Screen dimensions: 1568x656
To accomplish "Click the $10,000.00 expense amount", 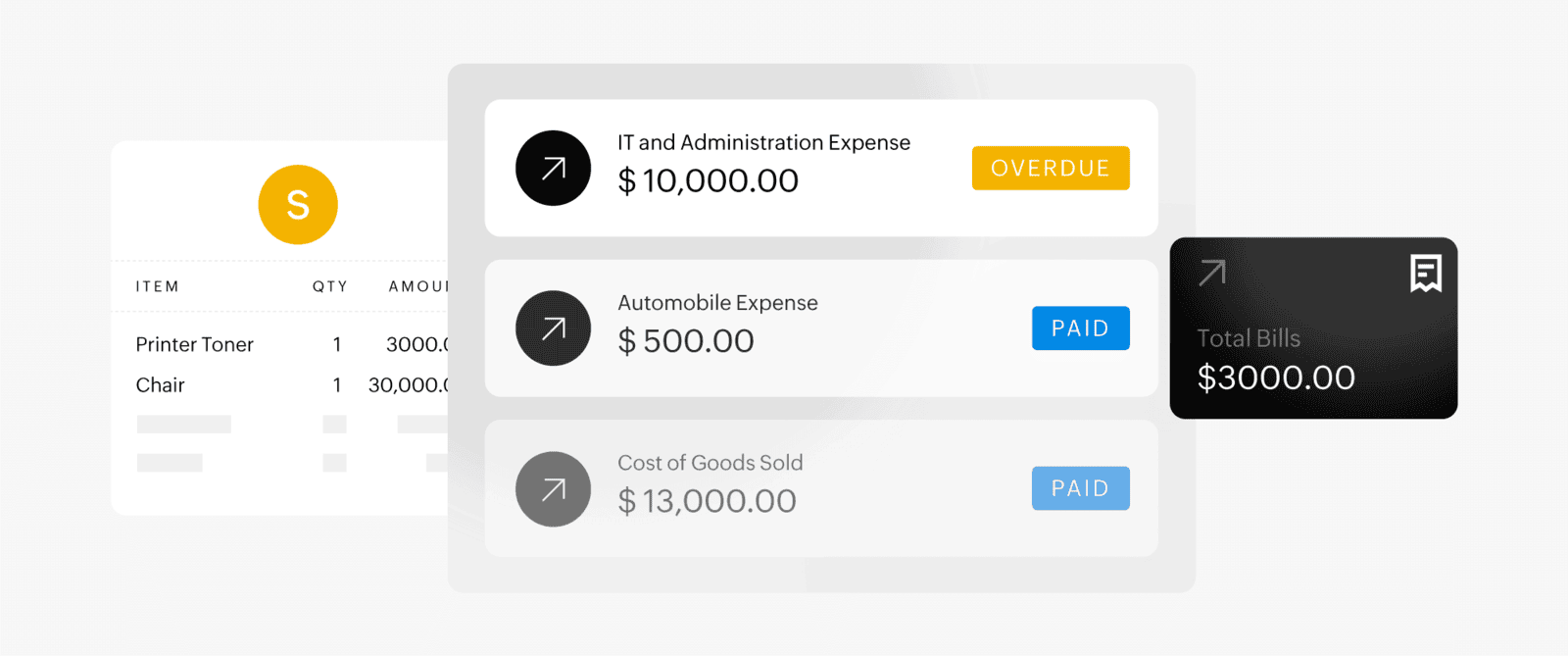I will [x=709, y=181].
